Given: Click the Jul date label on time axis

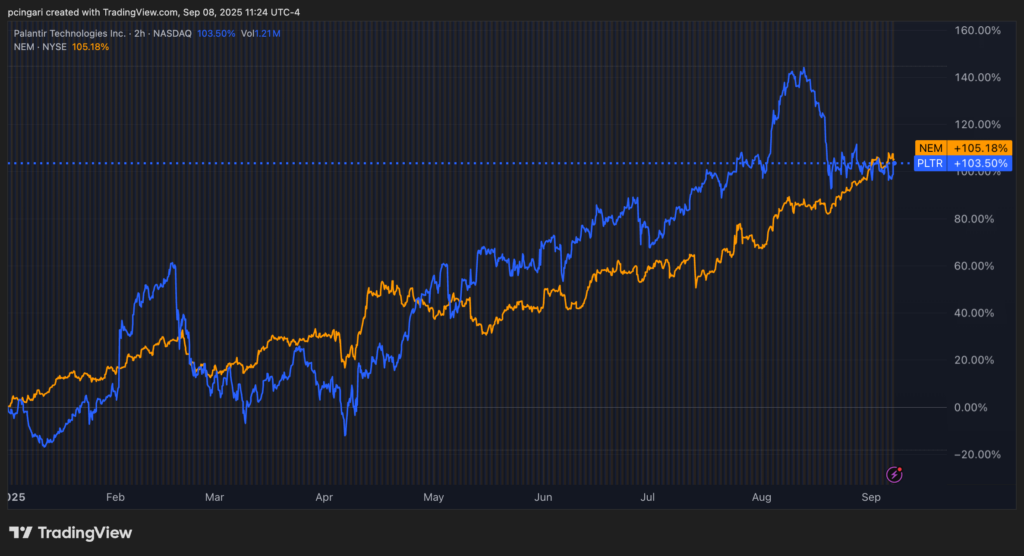Looking at the screenshot, I should pos(647,497).
